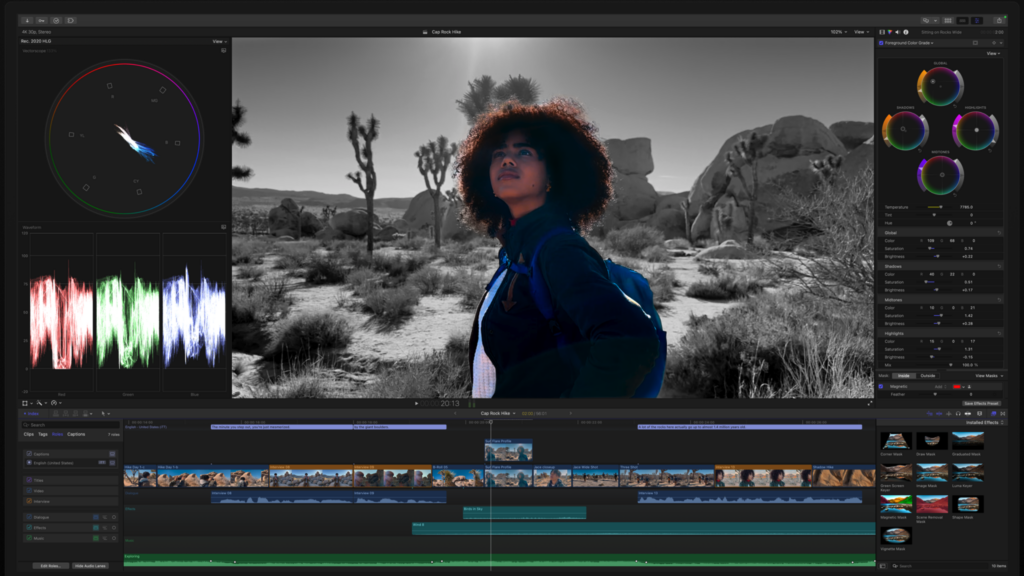This screenshot has width=1024, height=576.
Task: Click the import media icon in the top toolbar
Action: tap(27, 21)
